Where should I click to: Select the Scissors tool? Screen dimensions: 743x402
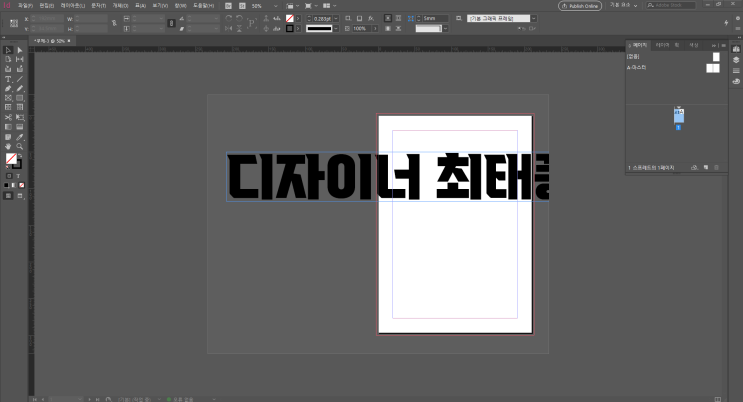point(8,117)
